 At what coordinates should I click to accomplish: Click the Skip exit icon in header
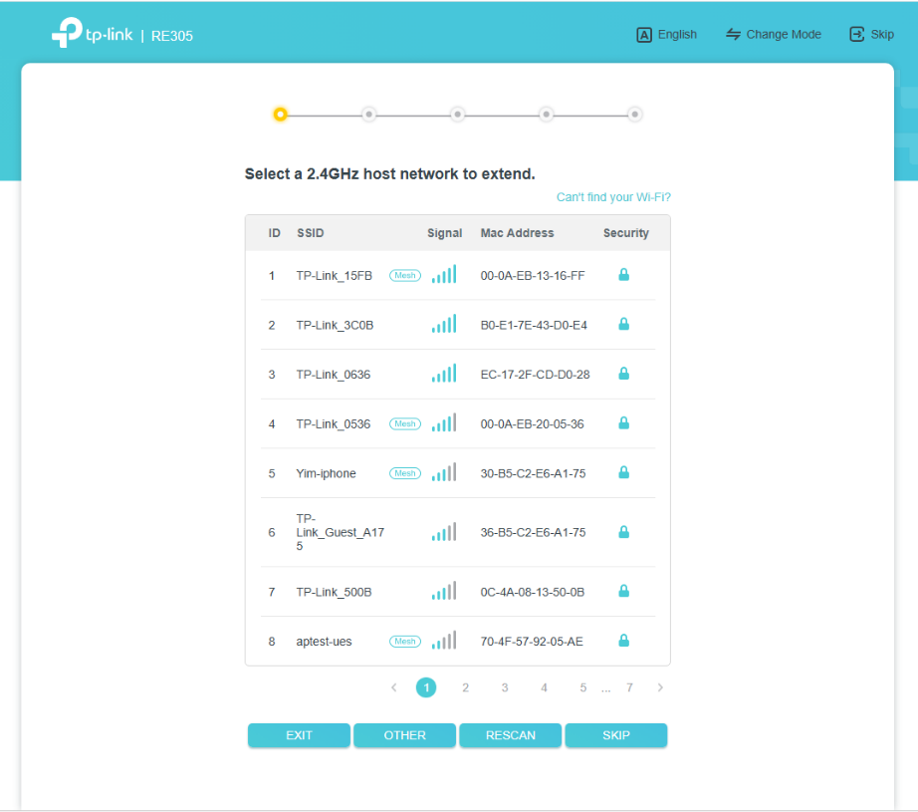(x=857, y=35)
